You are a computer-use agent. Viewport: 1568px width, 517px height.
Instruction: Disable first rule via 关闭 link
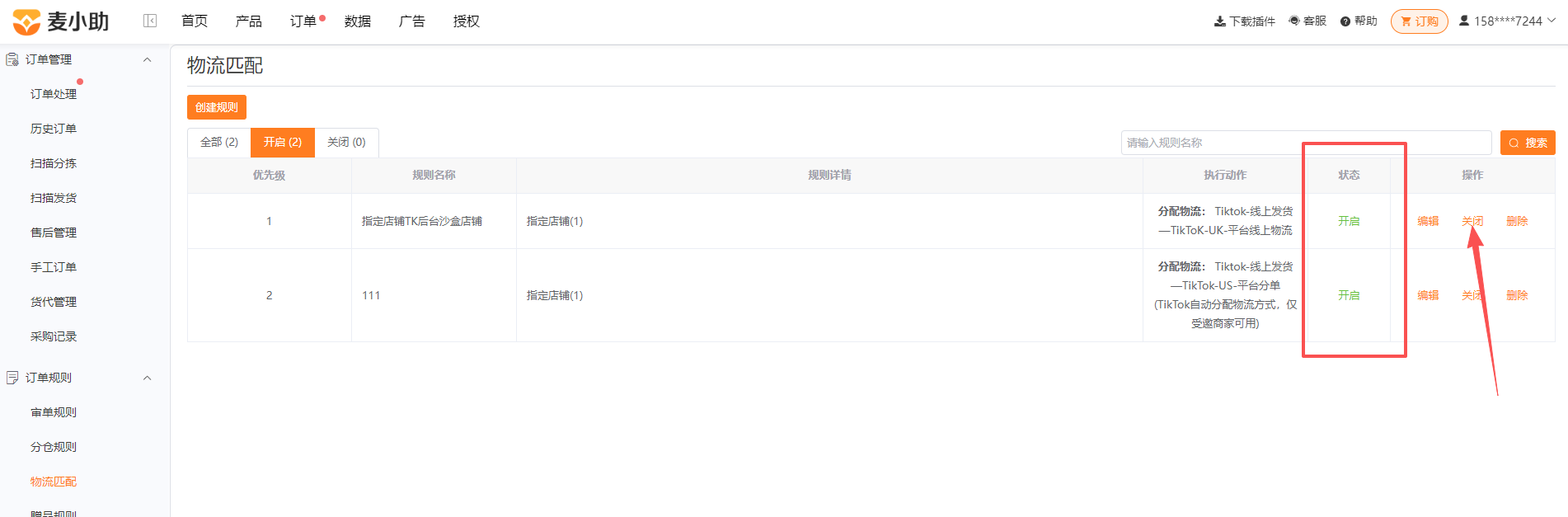(x=1472, y=221)
